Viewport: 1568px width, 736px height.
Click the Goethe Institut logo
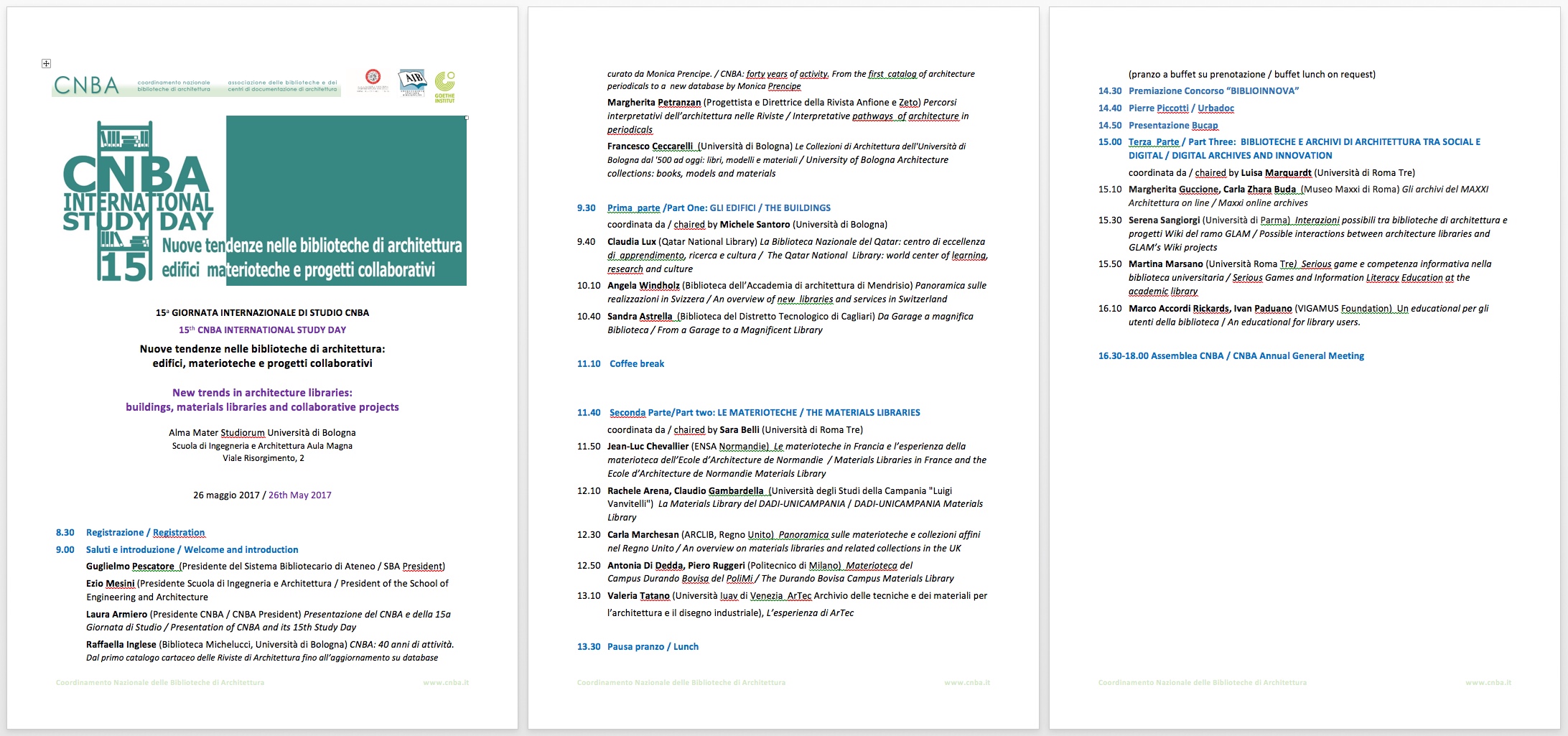pyautogui.click(x=444, y=86)
